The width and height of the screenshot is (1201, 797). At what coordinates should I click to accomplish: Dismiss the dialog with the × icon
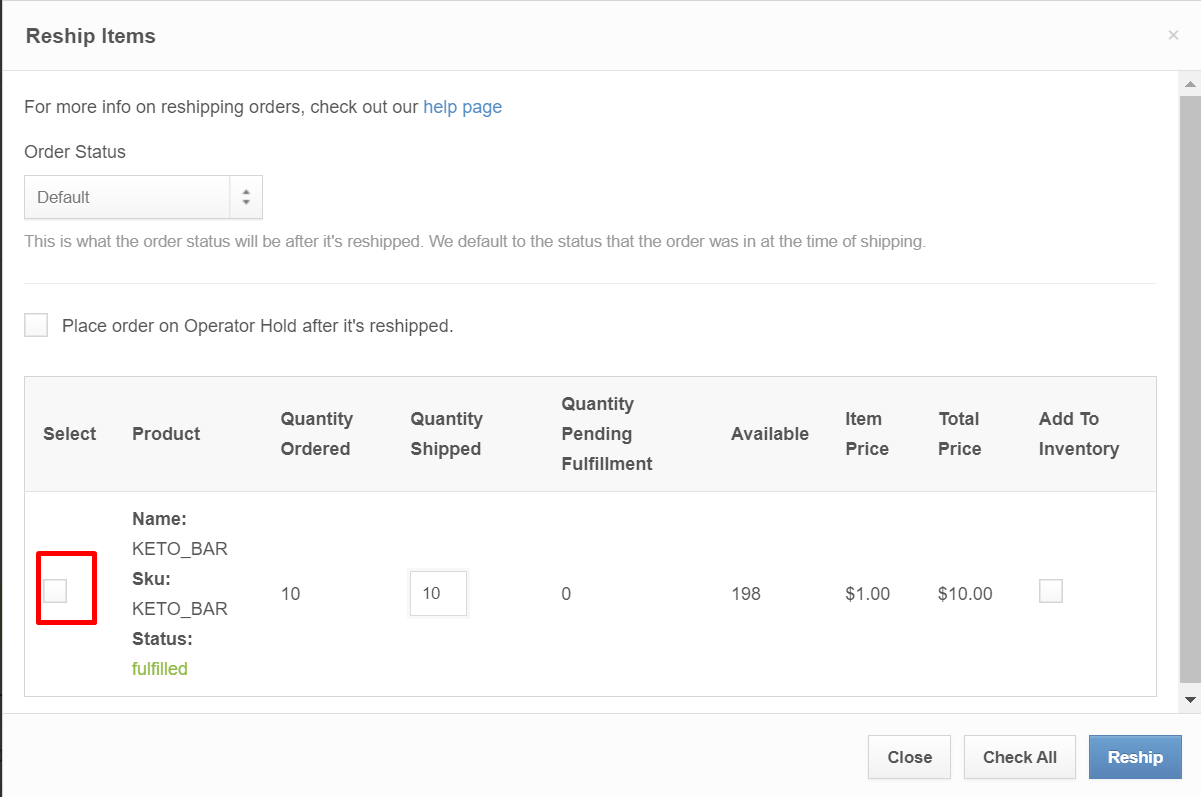1173,35
